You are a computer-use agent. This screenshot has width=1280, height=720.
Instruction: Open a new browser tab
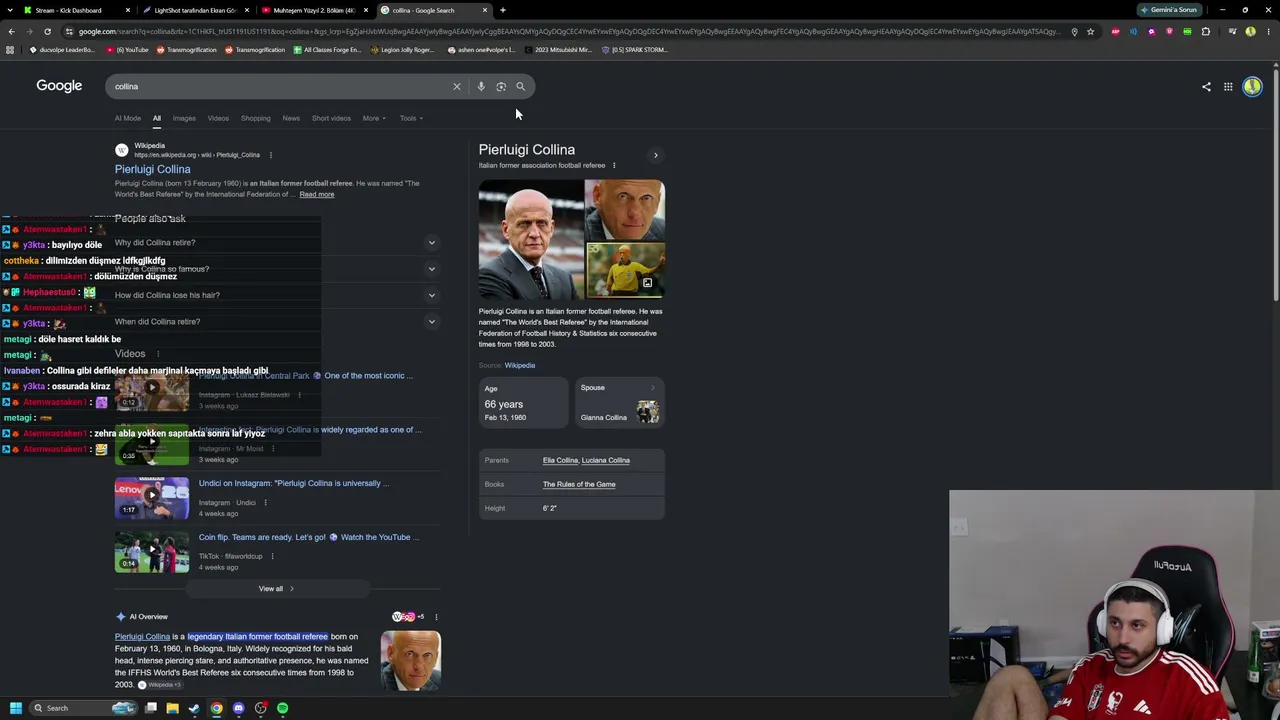click(x=503, y=10)
